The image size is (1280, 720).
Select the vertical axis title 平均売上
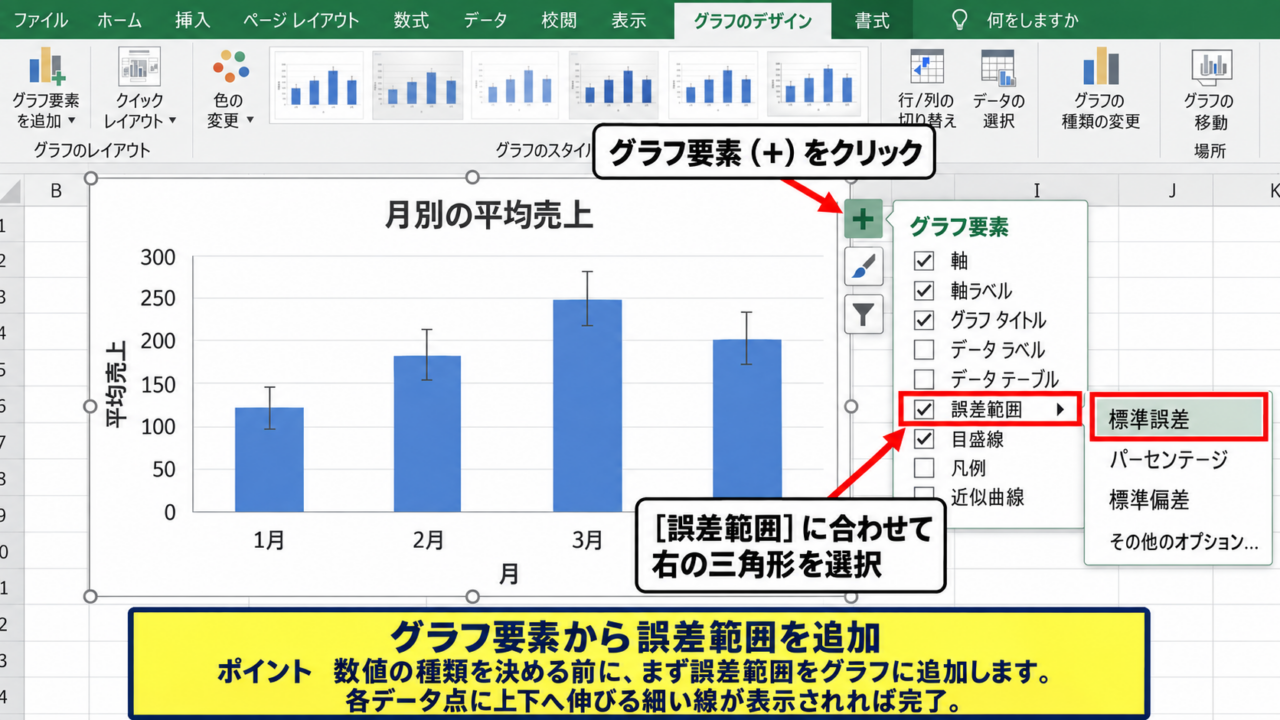pos(117,384)
